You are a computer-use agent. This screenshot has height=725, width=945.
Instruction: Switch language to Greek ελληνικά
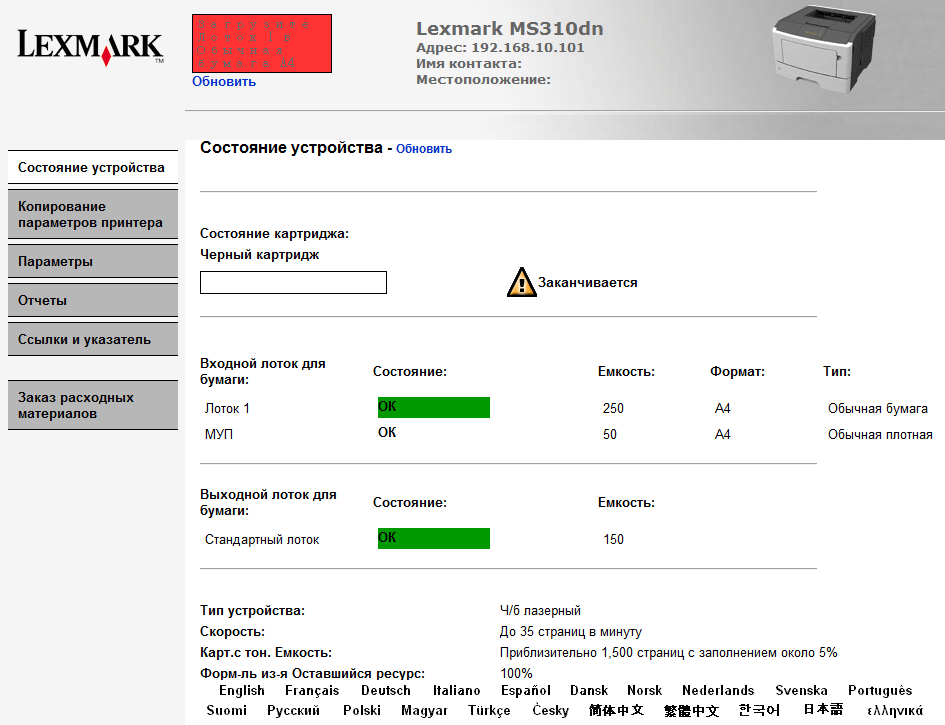click(x=895, y=711)
